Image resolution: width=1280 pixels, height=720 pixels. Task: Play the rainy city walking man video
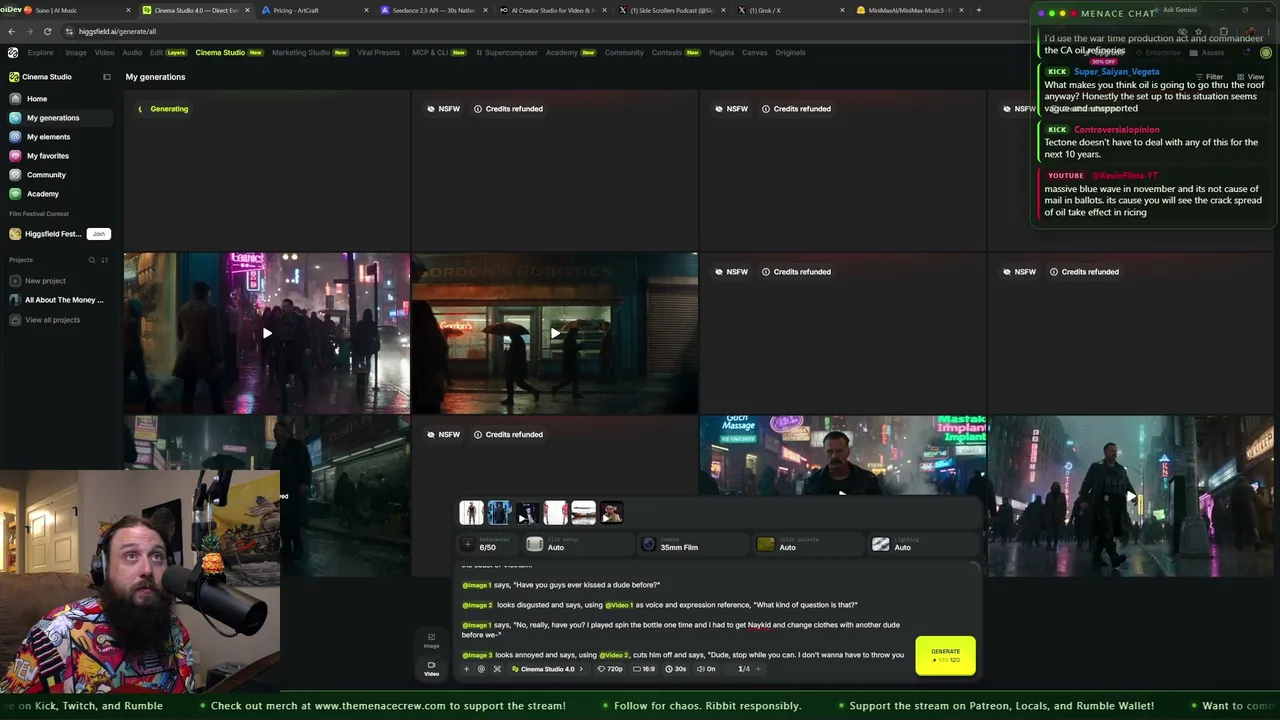tap(1131, 496)
